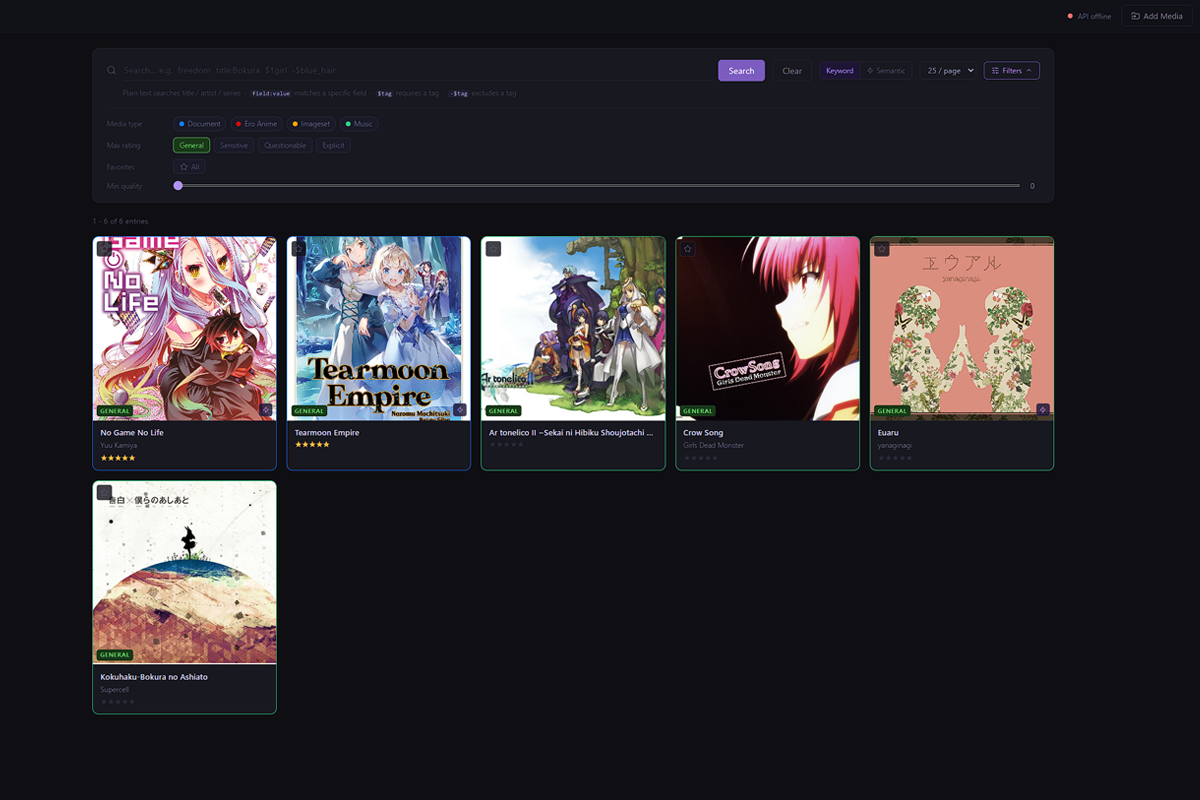This screenshot has height=800, width=1200.
Task: Click the Clear button
Action: pos(792,71)
